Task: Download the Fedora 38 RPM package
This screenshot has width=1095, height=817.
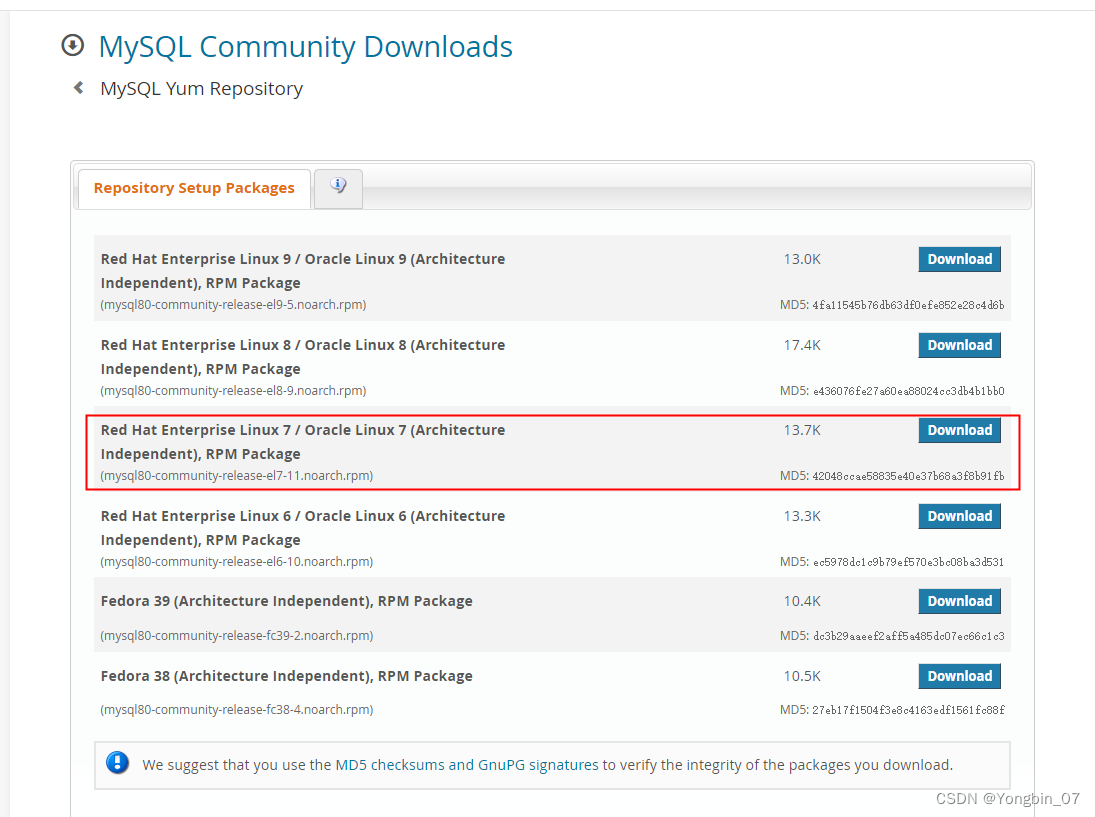Action: click(x=960, y=676)
